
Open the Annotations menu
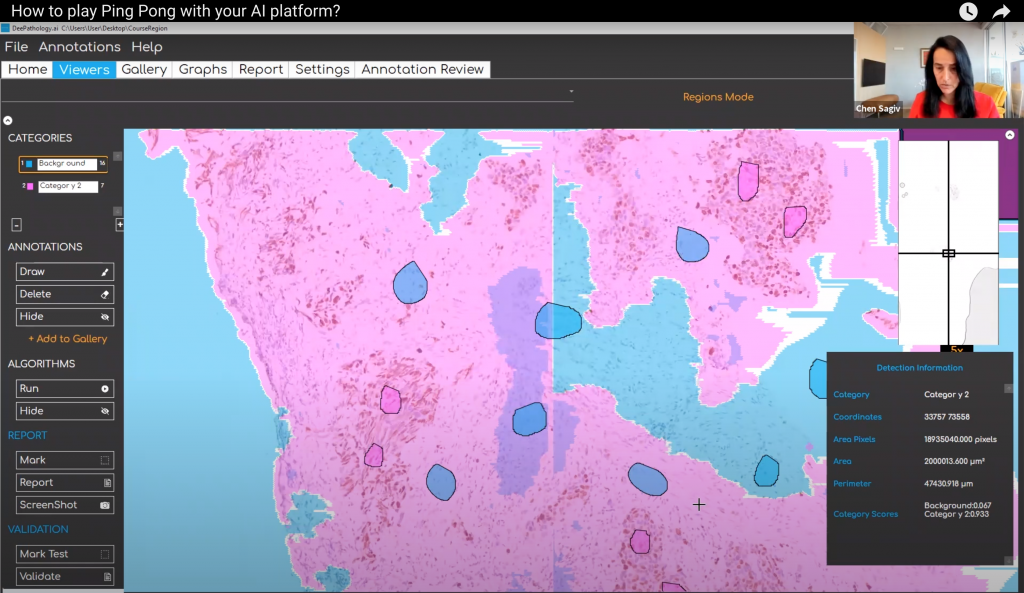[x=79, y=47]
